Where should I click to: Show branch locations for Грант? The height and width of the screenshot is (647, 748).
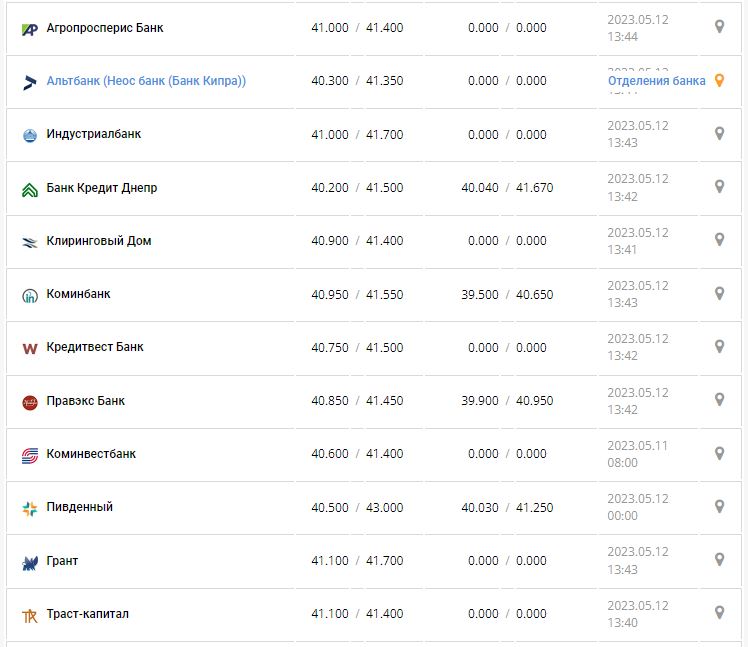click(x=719, y=559)
